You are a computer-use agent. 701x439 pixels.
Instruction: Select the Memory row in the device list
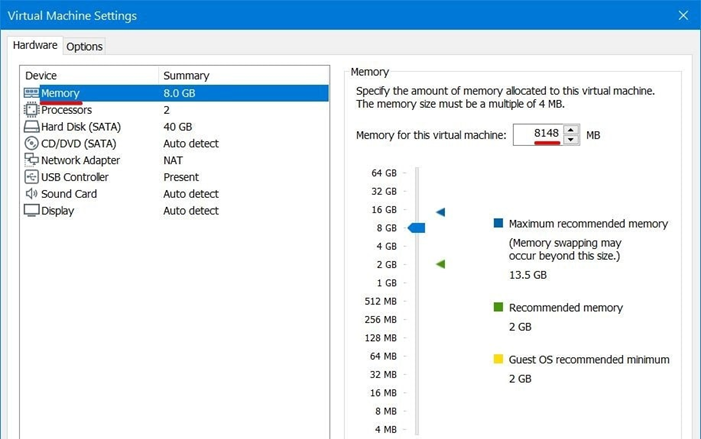[175, 93]
